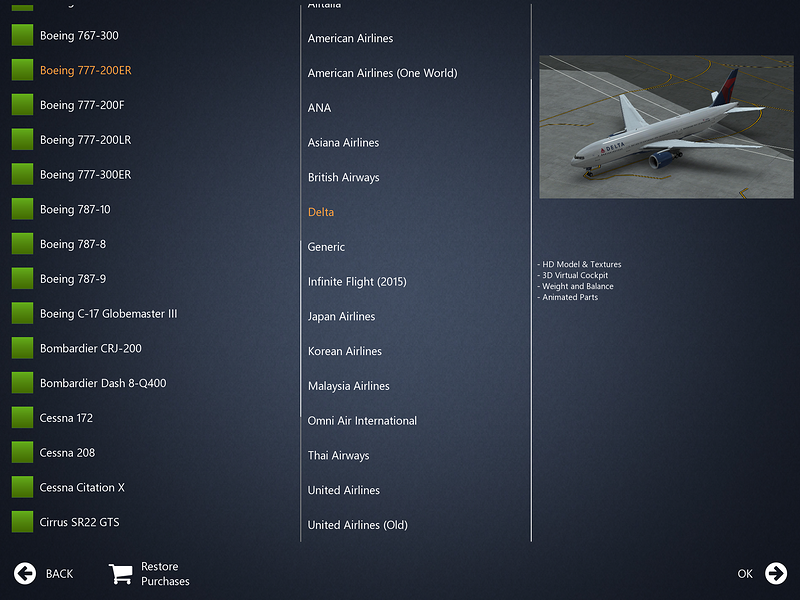The width and height of the screenshot is (800, 600).
Task: Click the back arrow icon
Action: coord(24,573)
